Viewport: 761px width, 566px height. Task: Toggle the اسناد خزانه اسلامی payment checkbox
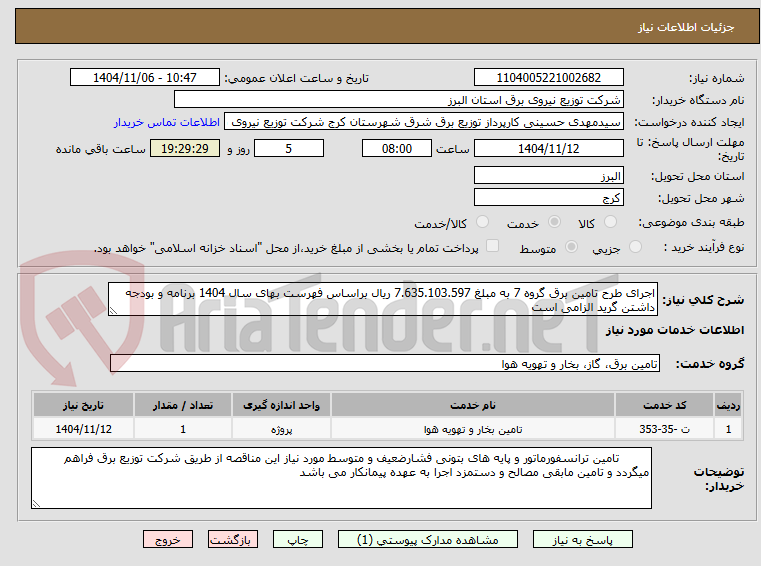pos(493,246)
